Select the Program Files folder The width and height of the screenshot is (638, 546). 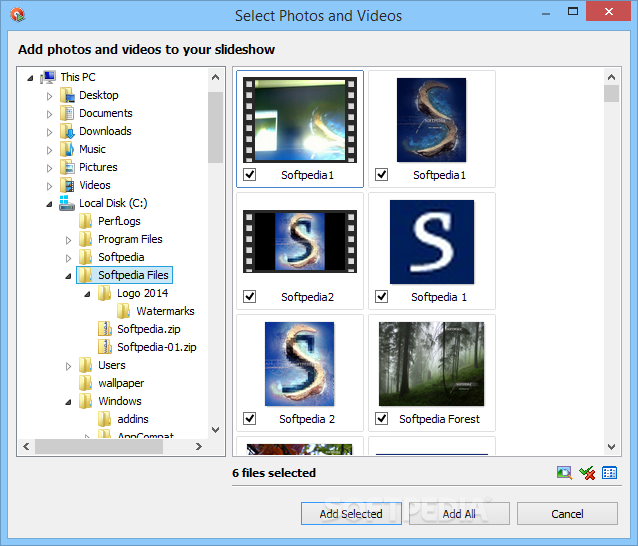[130, 239]
